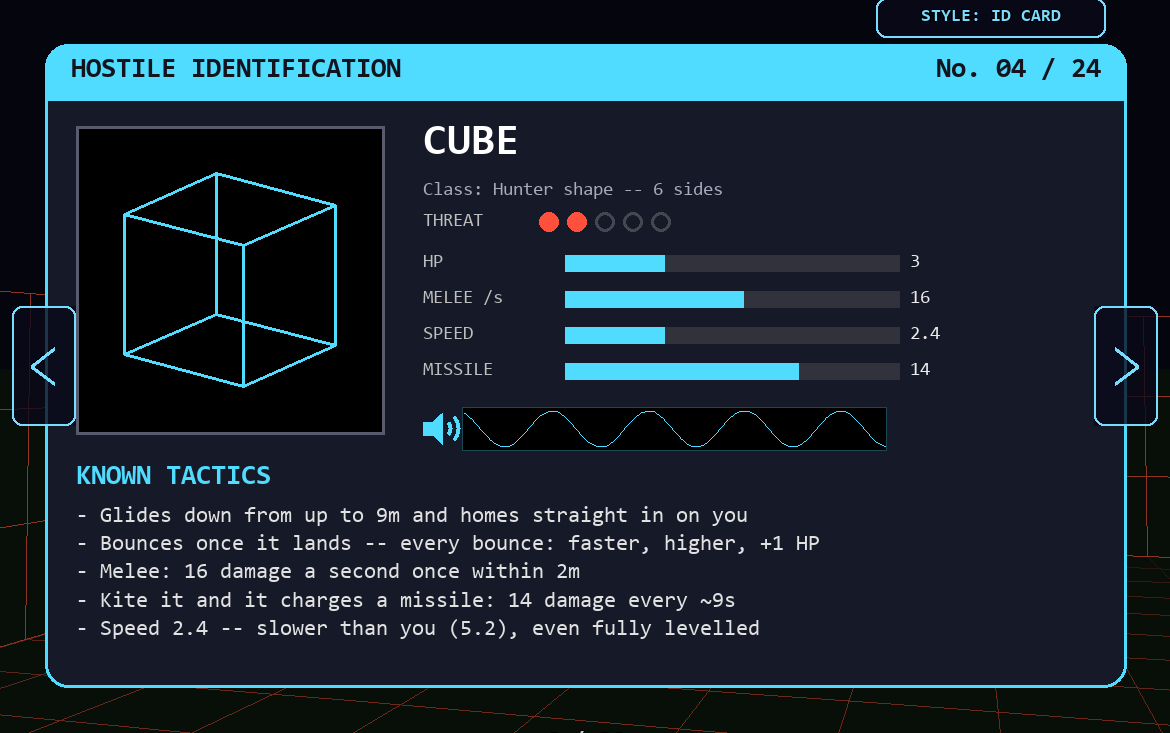
Task: Click the first filled threat dot
Action: click(x=549, y=222)
